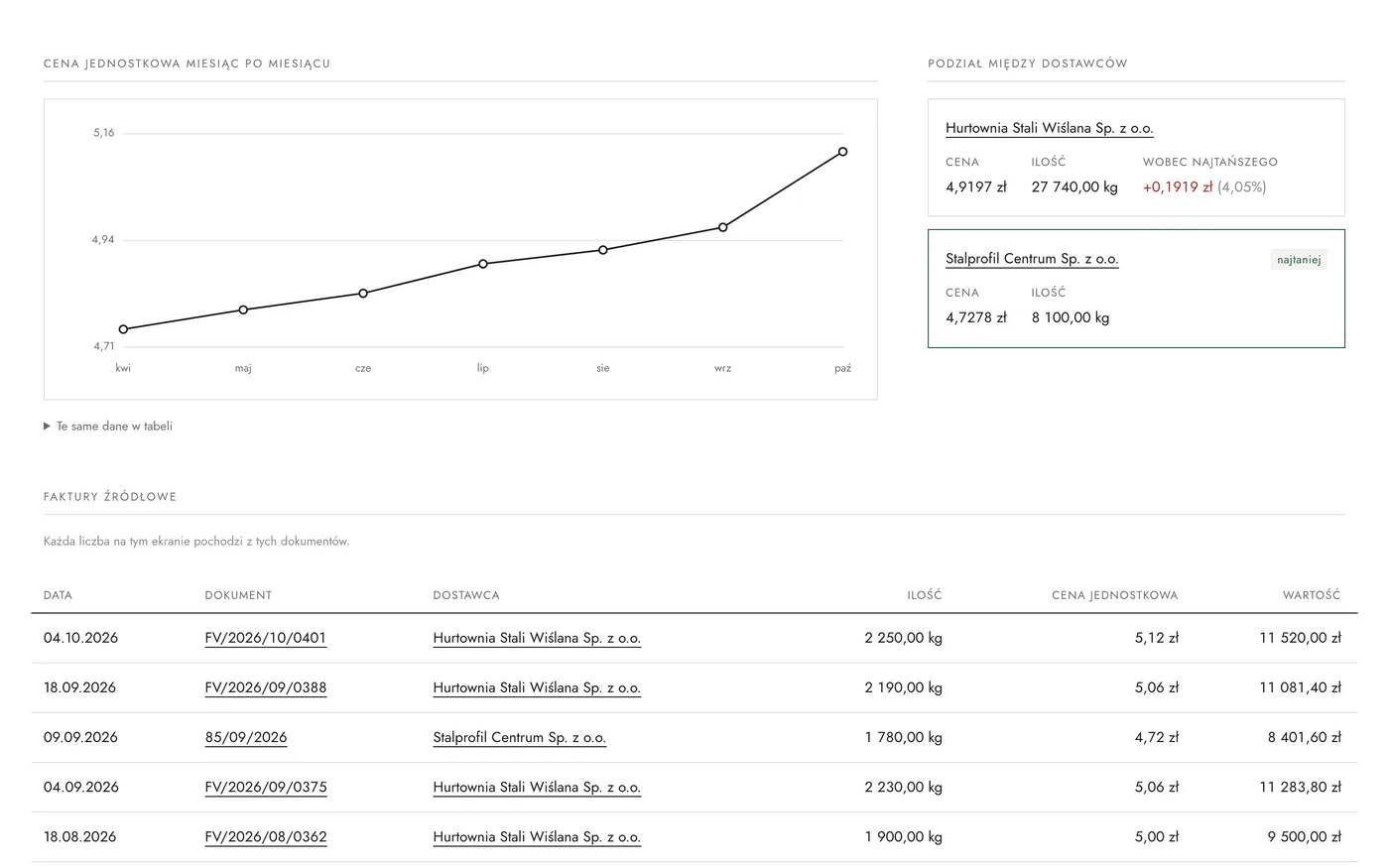1389x868 pixels.
Task: Open Hurtownia Stali Wiślana in 18.09.2026 row
Action: 537,687
